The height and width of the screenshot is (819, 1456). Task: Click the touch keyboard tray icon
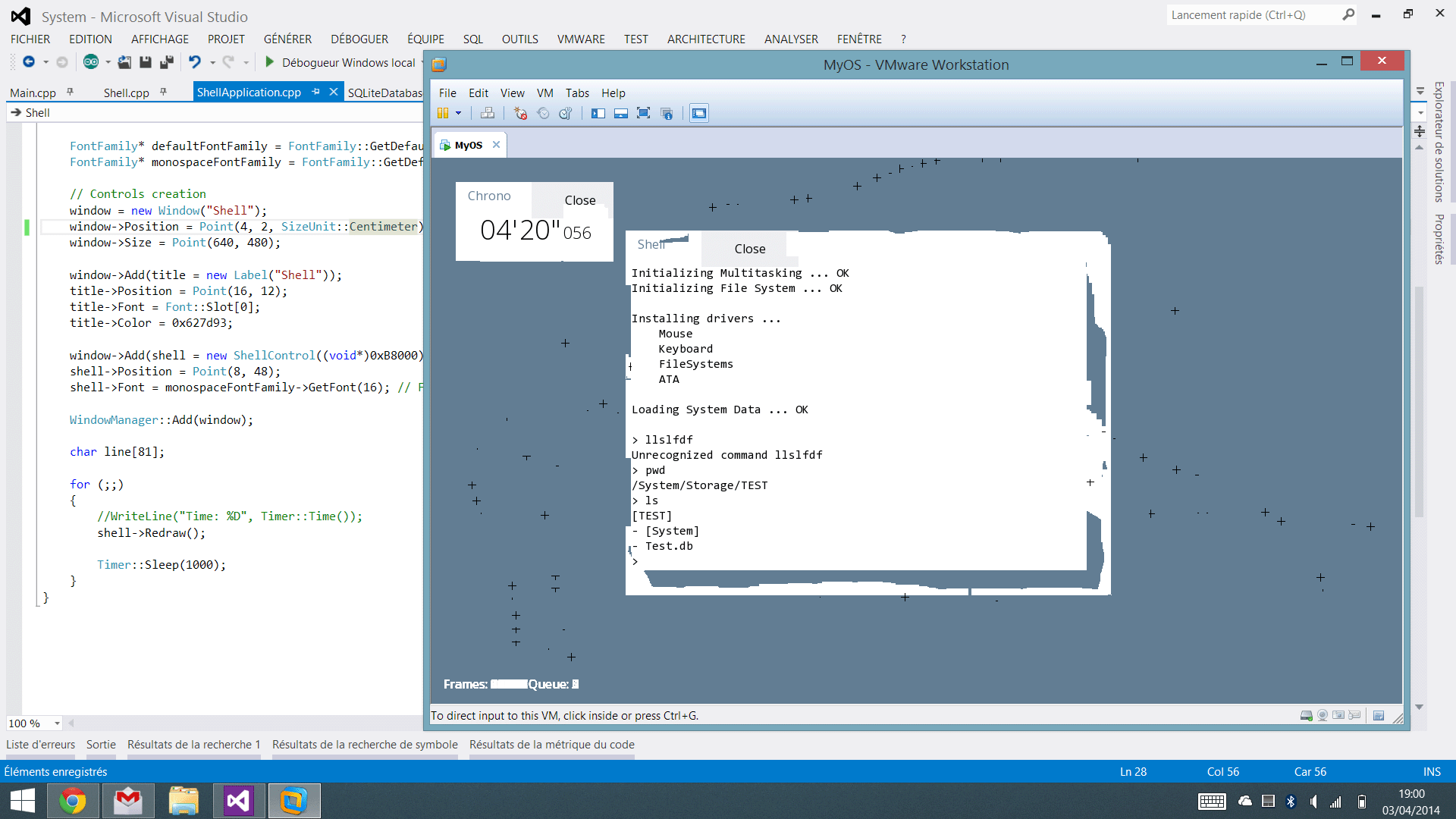point(1212,802)
